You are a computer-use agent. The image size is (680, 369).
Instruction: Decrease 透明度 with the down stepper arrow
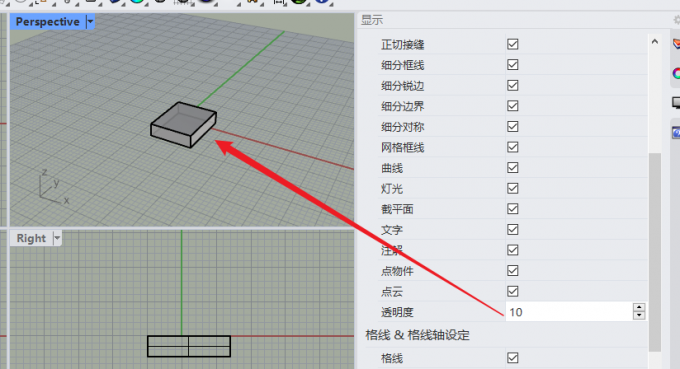(x=639, y=316)
